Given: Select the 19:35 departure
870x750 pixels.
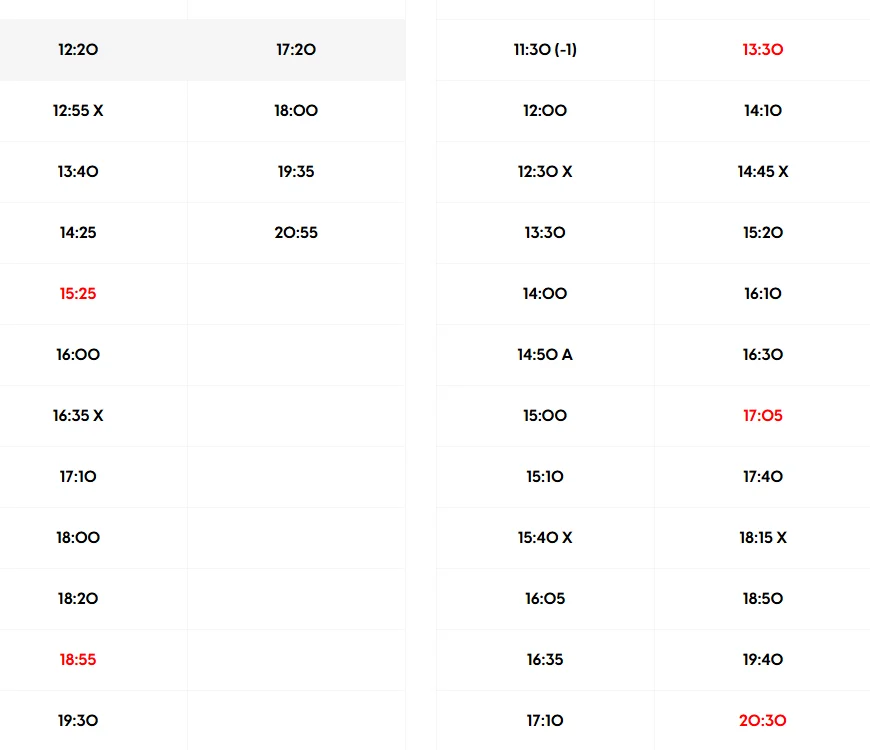Looking at the screenshot, I should click(296, 172).
